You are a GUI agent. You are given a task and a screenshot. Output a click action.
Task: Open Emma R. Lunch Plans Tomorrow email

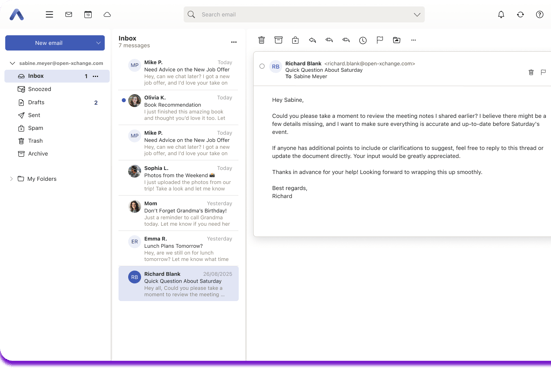click(x=179, y=248)
